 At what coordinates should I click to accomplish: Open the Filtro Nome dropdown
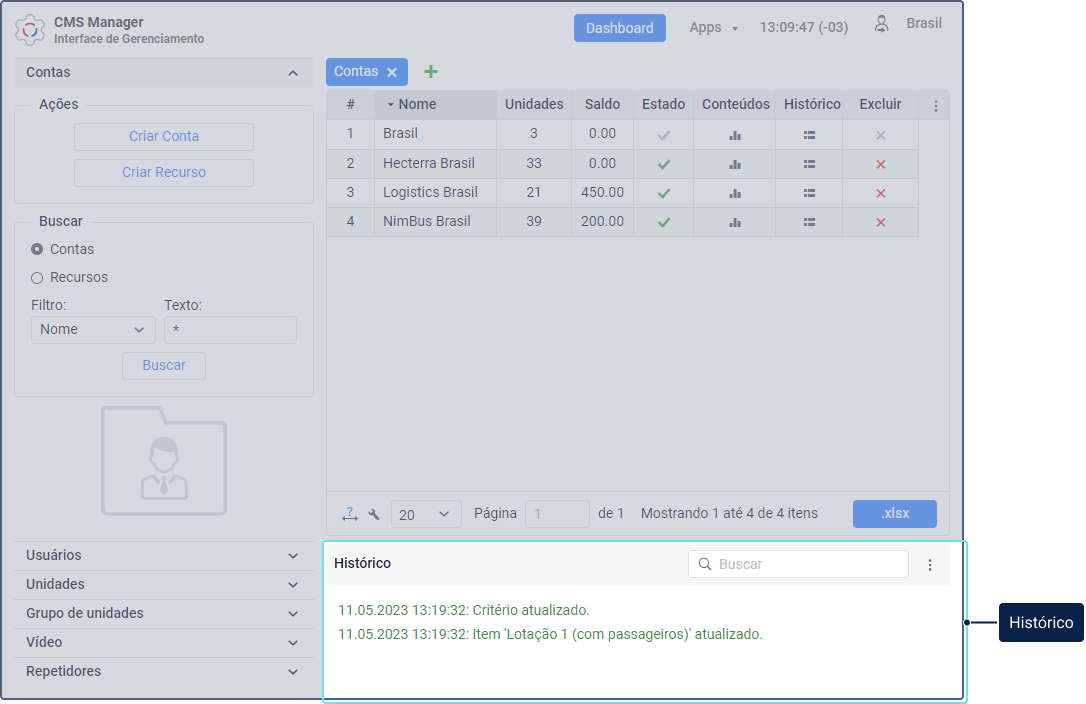click(92, 330)
